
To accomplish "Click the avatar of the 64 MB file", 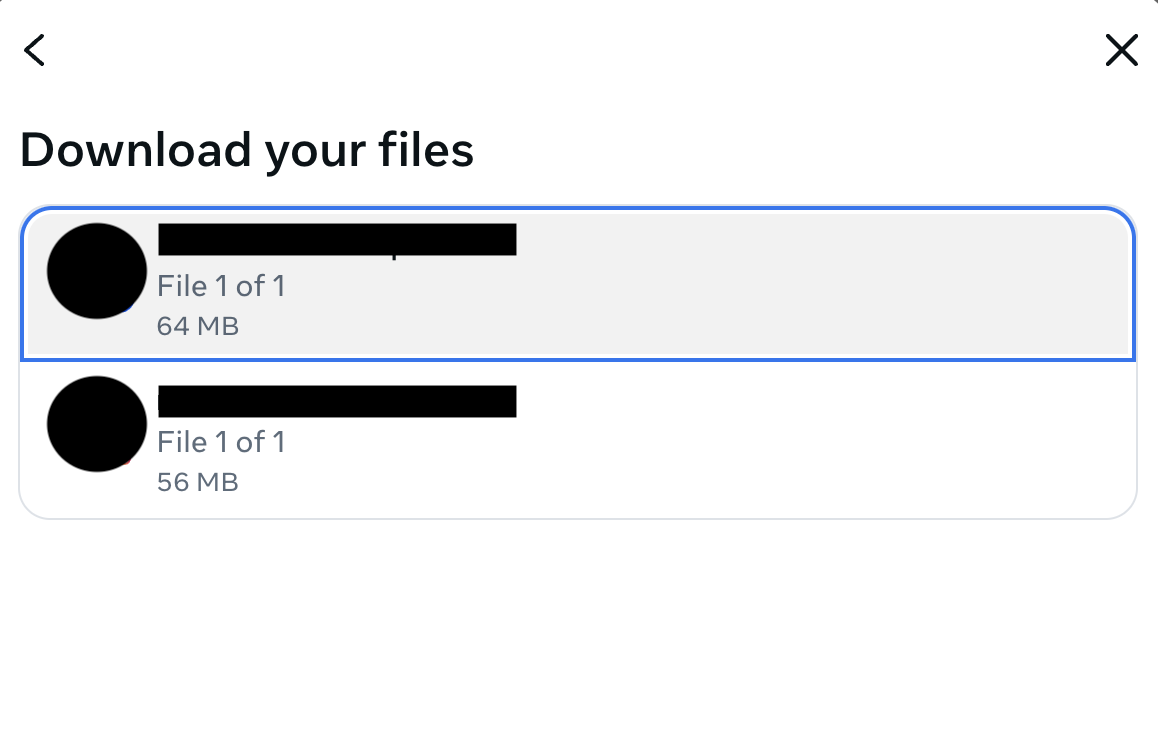I will [x=97, y=271].
